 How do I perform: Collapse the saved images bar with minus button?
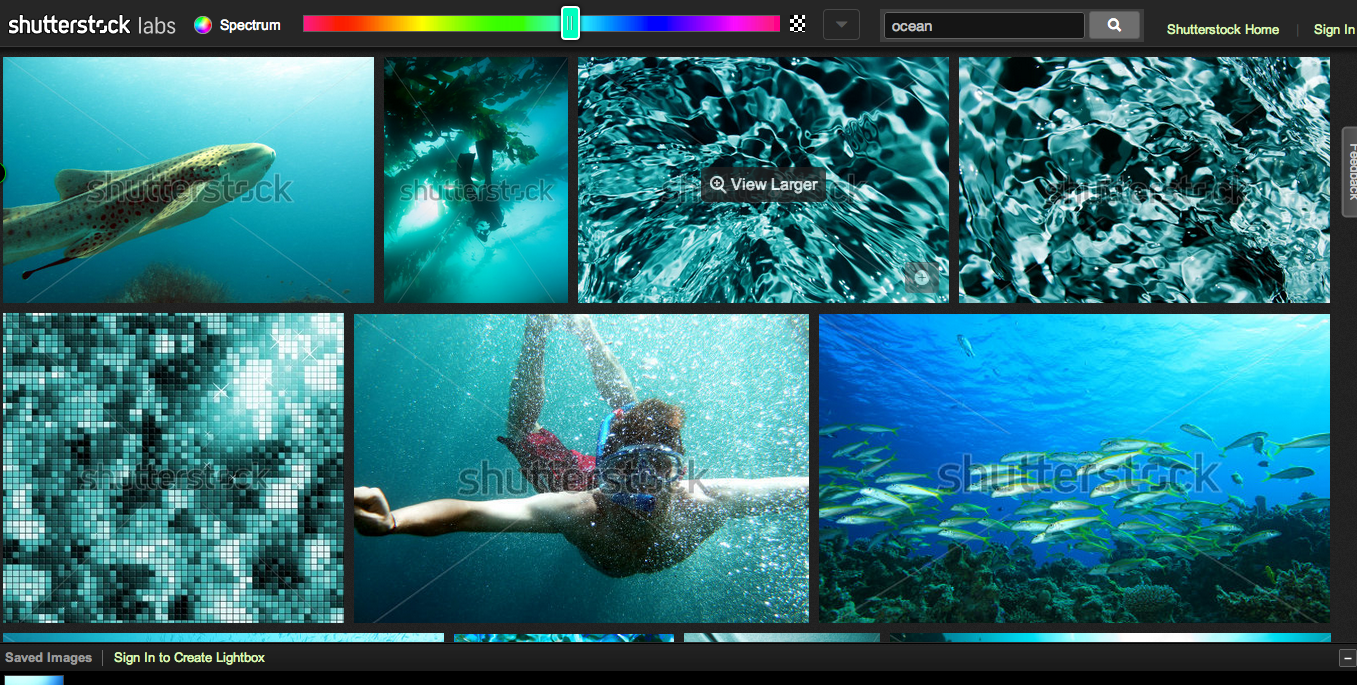pos(1346,658)
